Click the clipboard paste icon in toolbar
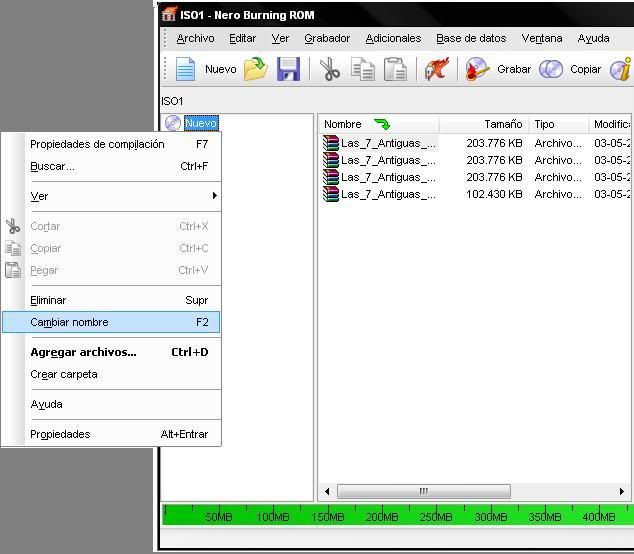This screenshot has height=554, width=634. click(395, 69)
